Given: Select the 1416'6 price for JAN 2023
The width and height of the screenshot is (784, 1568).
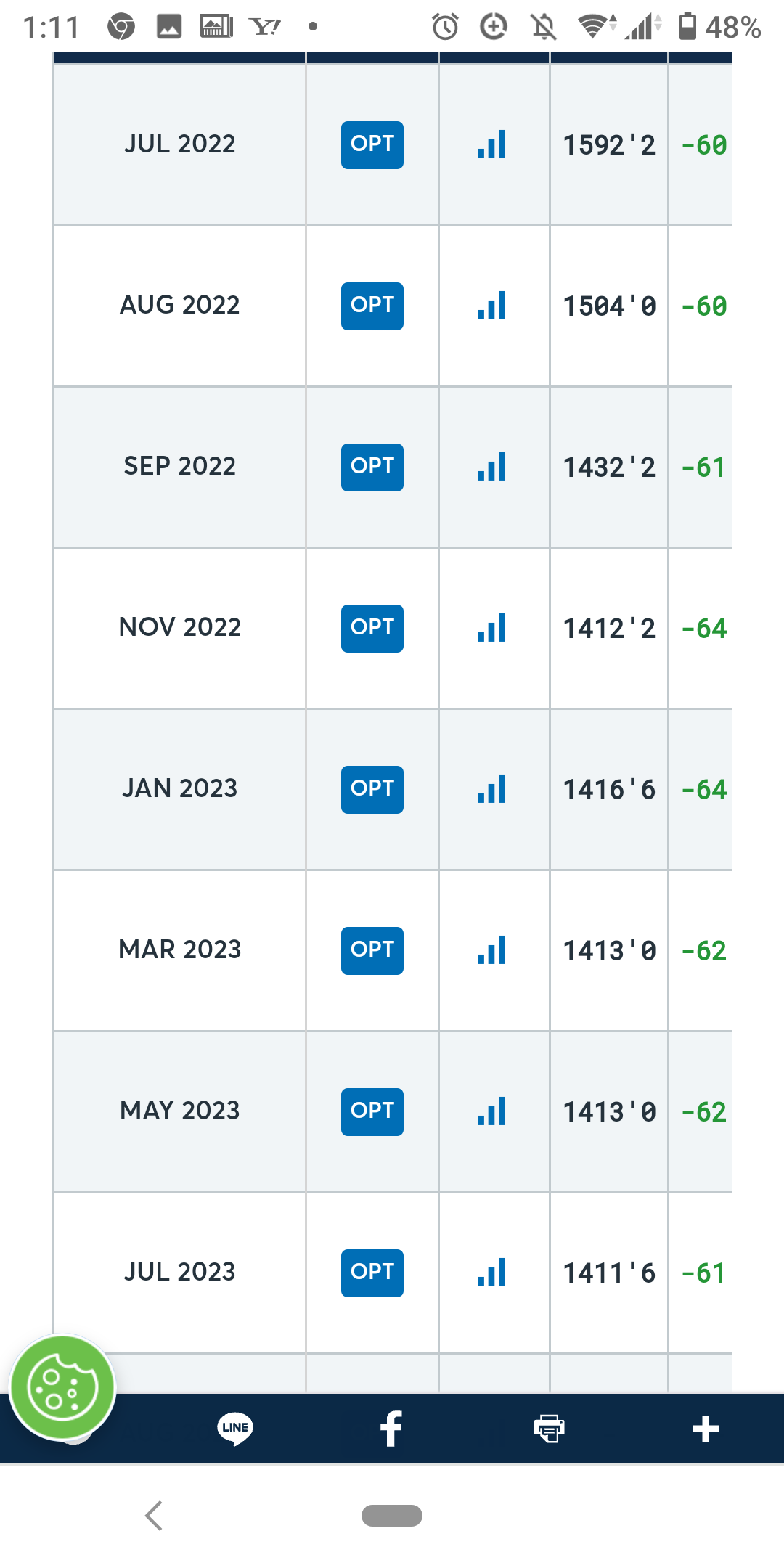Looking at the screenshot, I should pyautogui.click(x=609, y=790).
